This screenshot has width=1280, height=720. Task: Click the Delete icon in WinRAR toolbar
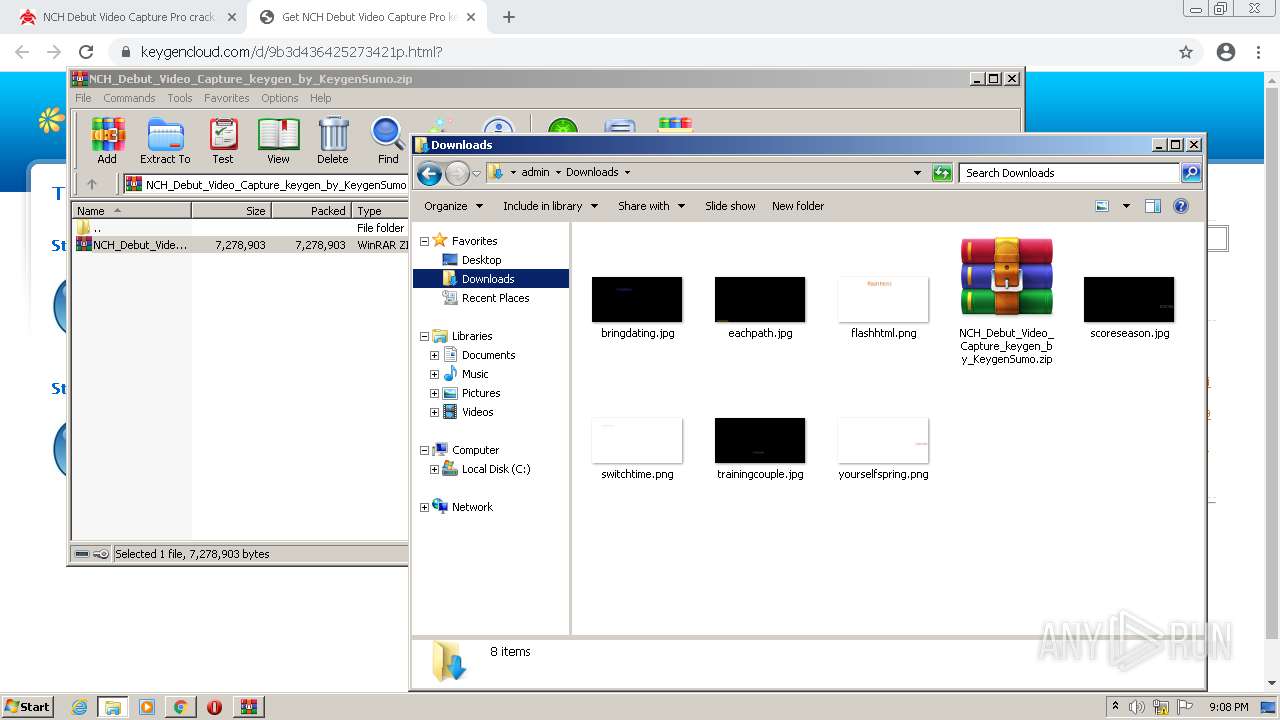[x=333, y=140]
